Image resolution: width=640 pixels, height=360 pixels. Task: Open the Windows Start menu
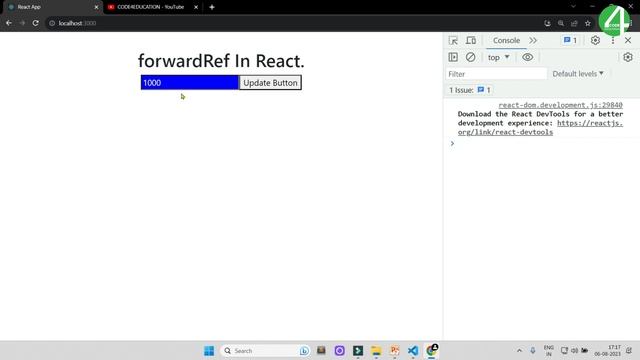[x=209, y=351]
